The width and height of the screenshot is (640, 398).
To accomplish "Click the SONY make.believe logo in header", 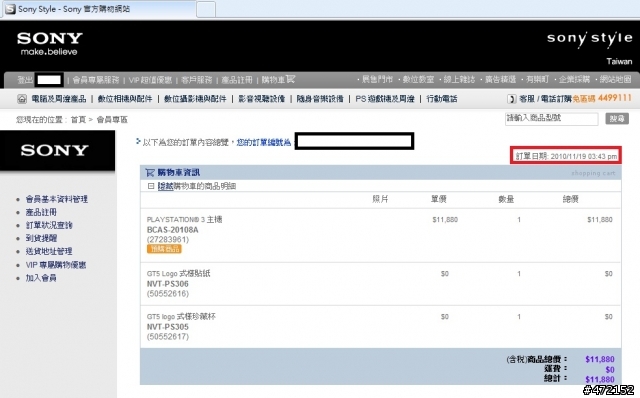I will tap(49, 44).
